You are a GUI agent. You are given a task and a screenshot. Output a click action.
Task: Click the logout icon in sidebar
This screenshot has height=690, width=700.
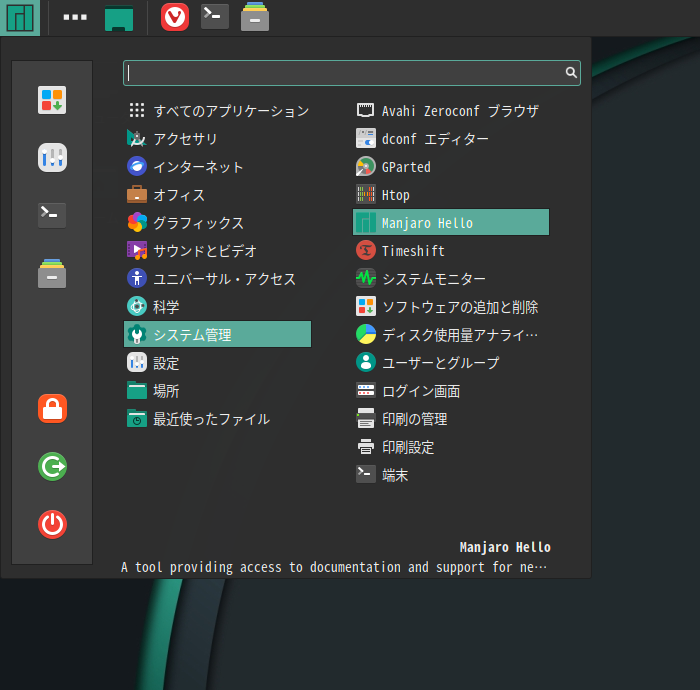[x=52, y=466]
